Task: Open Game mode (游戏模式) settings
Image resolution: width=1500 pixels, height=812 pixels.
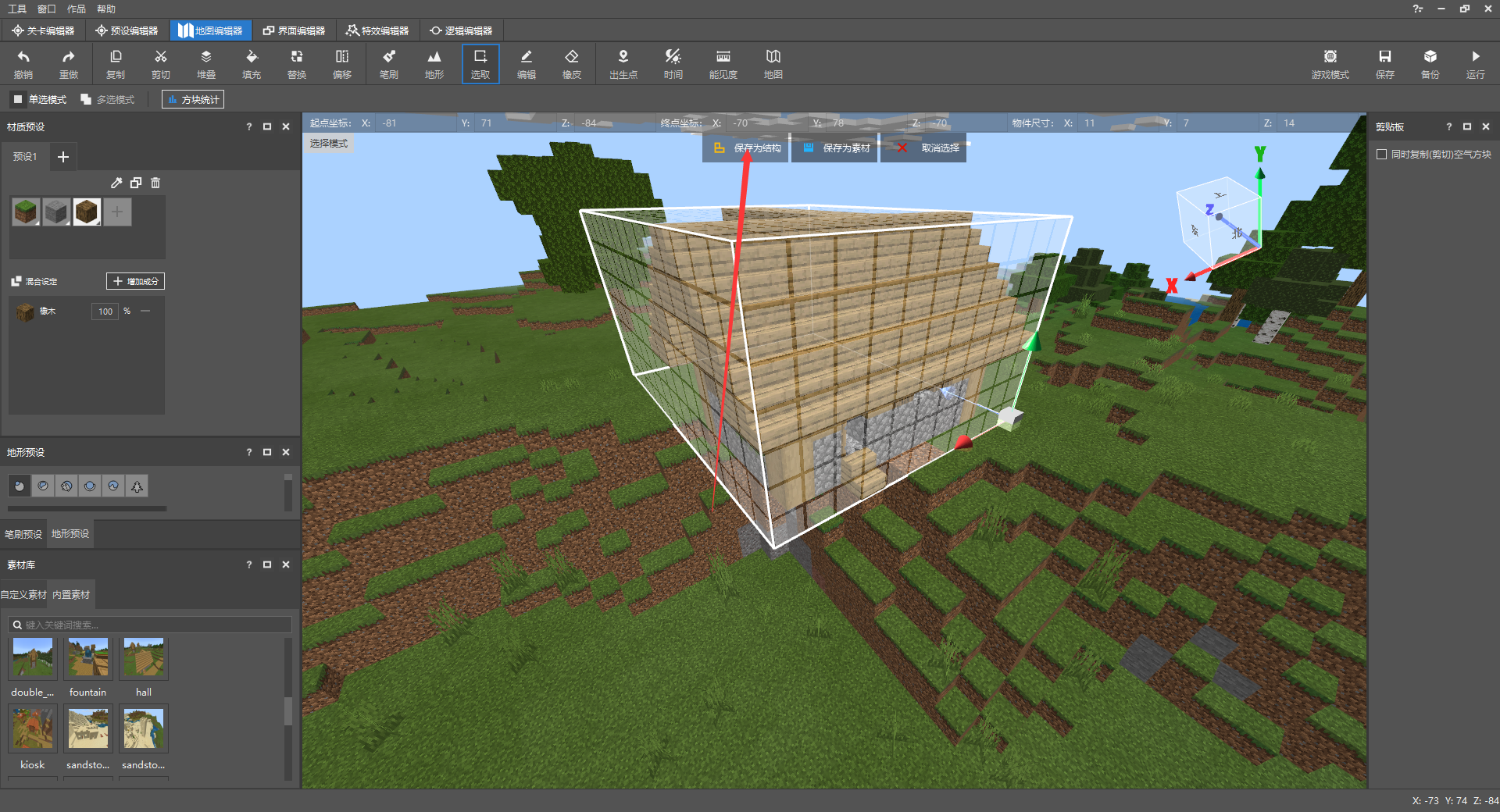Action: [x=1330, y=64]
